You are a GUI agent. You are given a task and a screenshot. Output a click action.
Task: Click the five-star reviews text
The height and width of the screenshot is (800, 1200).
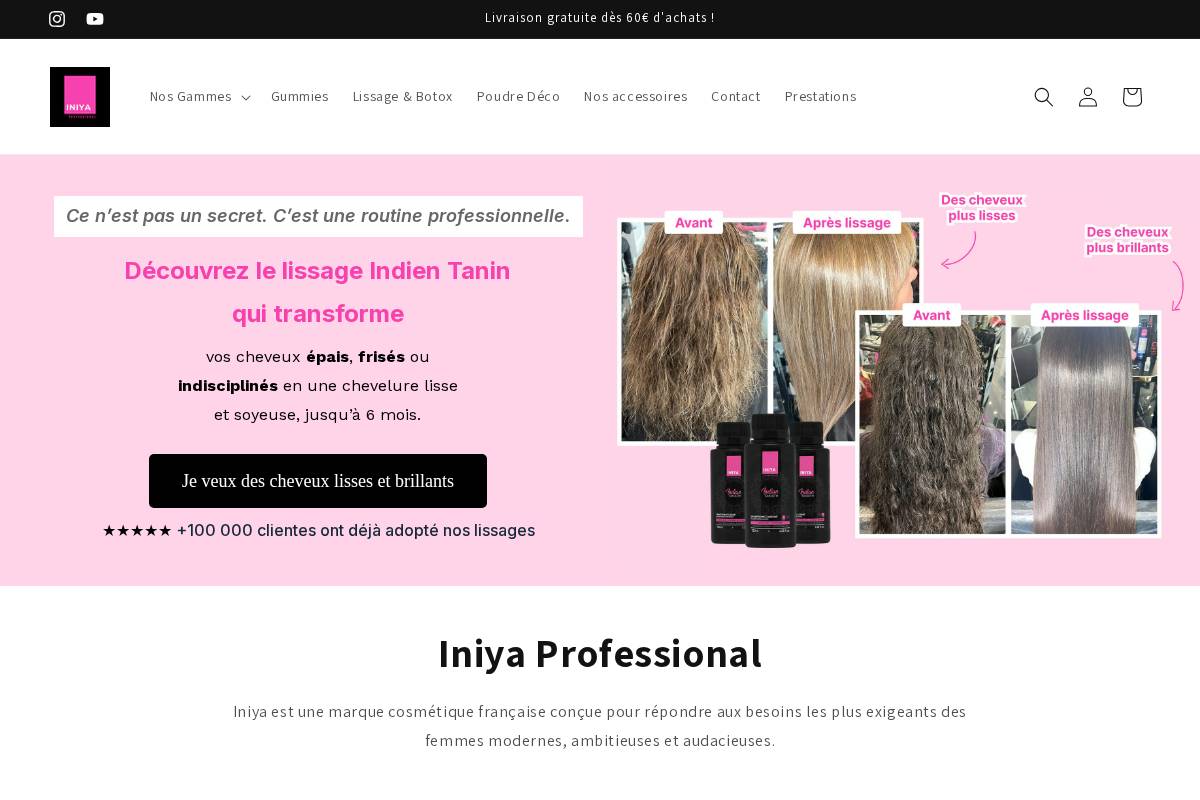click(318, 530)
